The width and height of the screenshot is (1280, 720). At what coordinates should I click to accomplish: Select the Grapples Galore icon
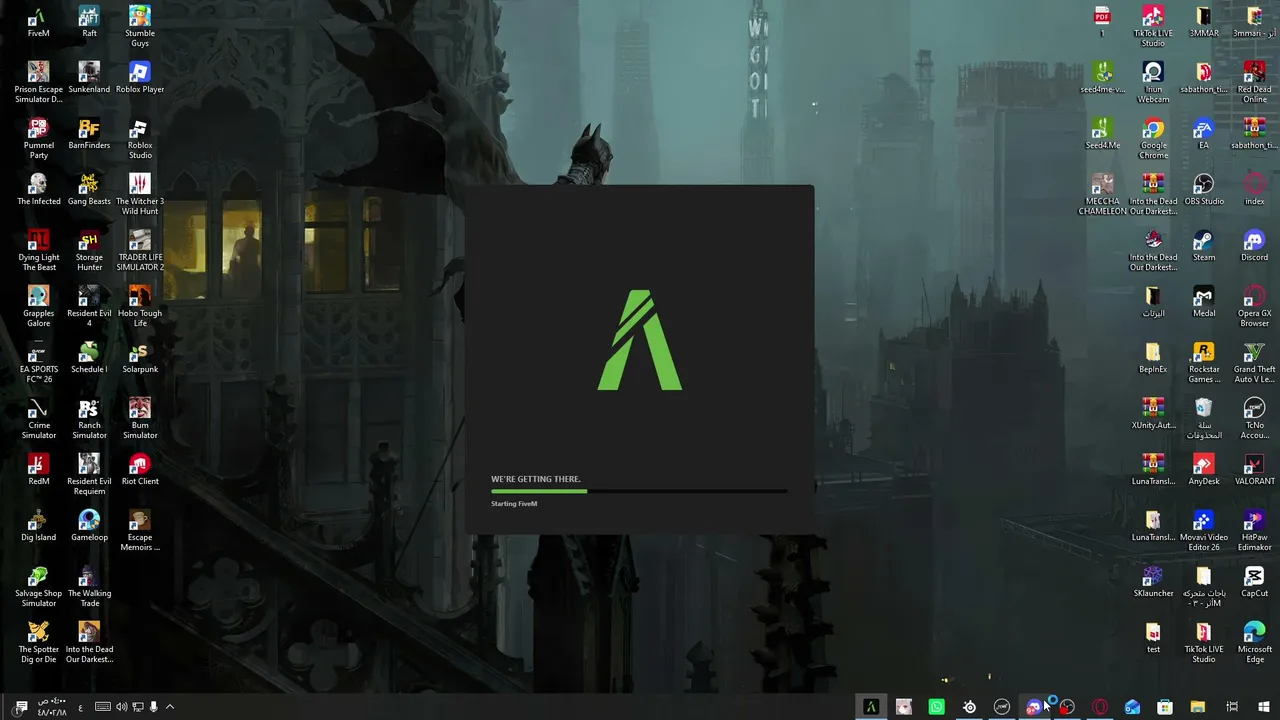[x=38, y=307]
